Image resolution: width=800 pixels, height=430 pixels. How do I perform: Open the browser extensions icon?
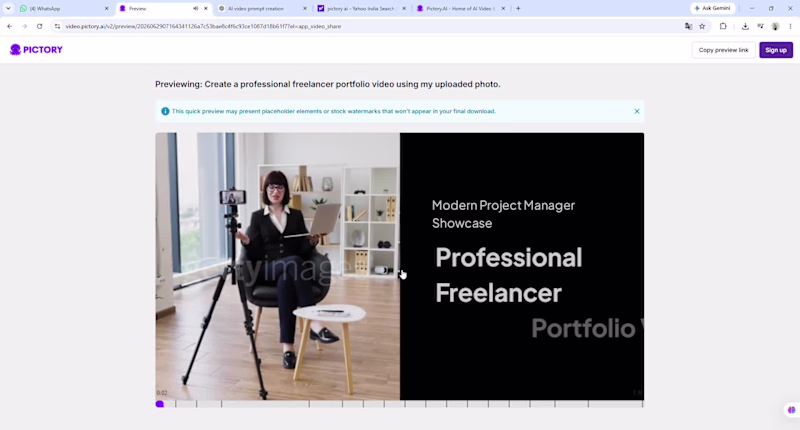pyautogui.click(x=723, y=26)
